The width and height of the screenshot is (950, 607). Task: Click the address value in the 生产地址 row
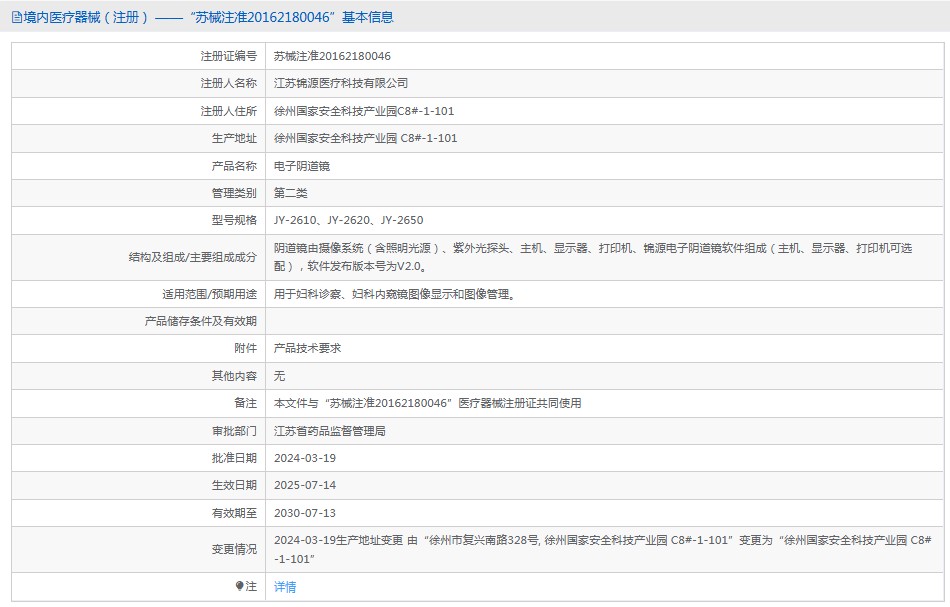(365, 138)
